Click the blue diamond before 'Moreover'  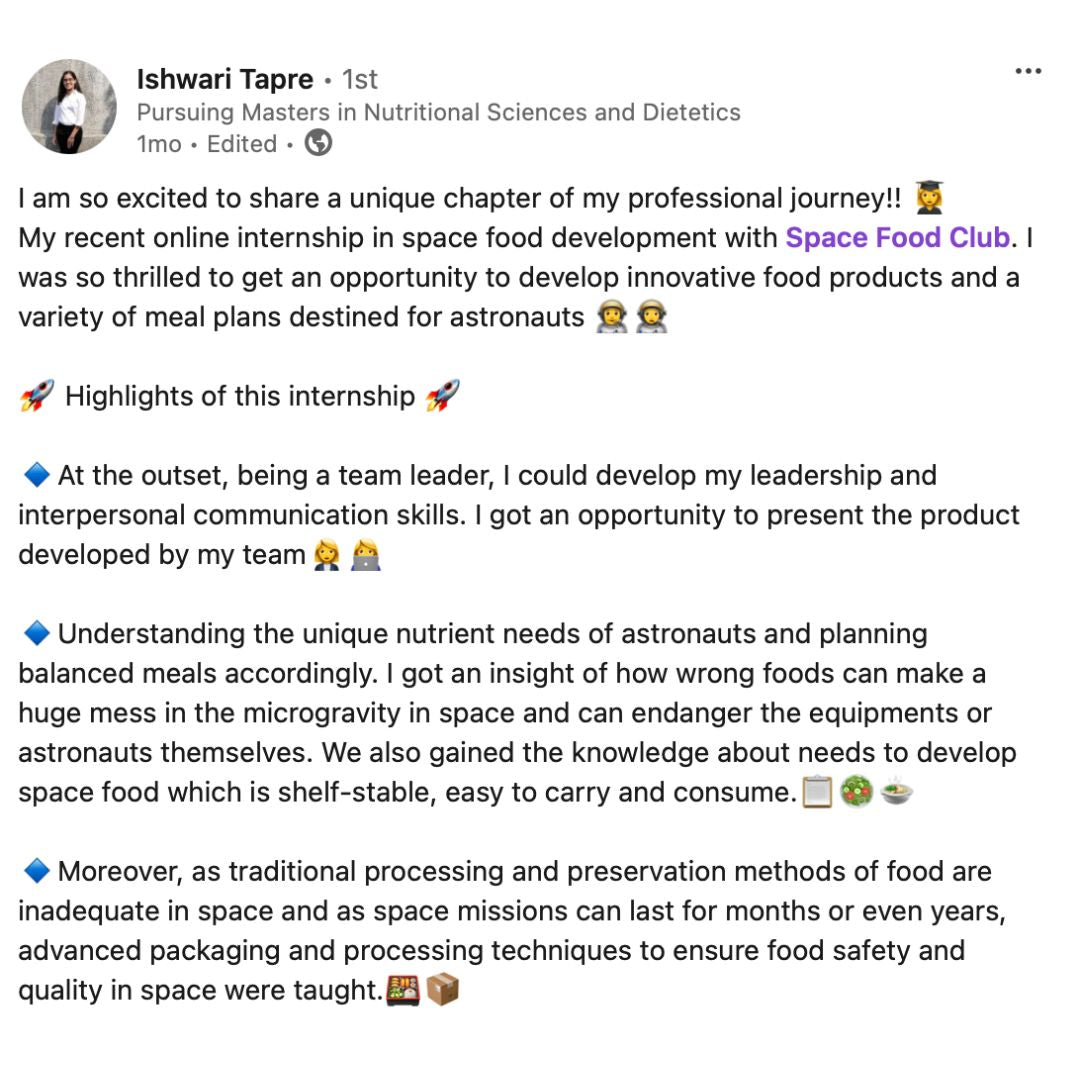click(35, 872)
